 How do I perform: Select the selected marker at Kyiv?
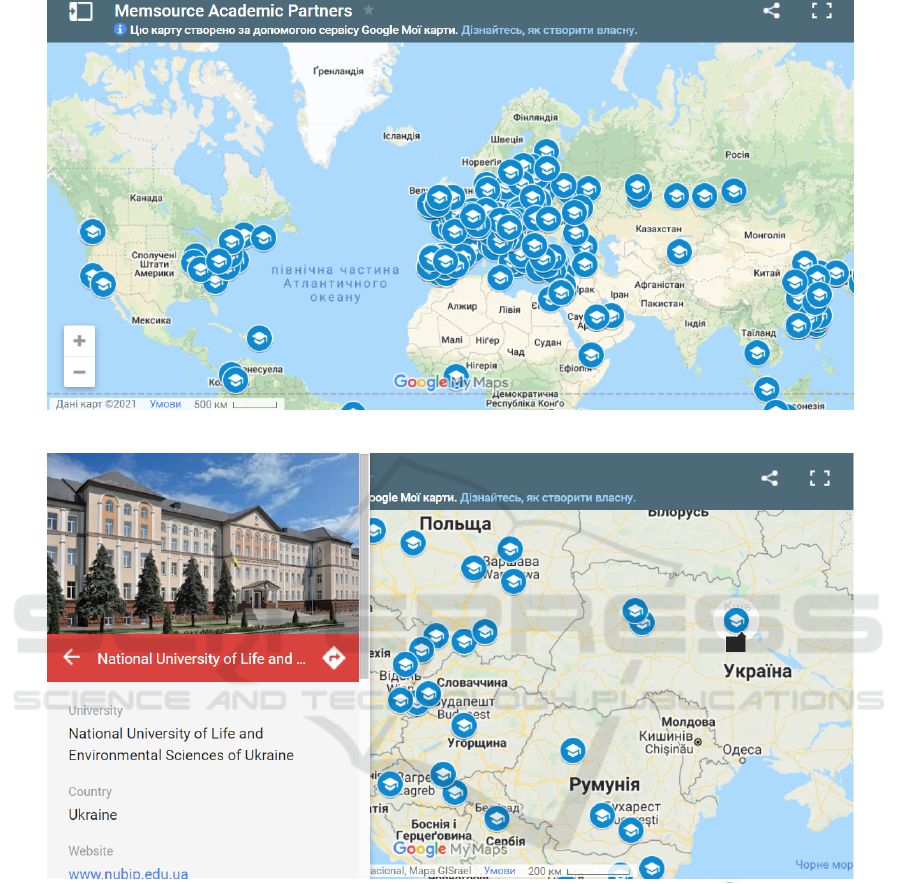pyautogui.click(x=736, y=621)
